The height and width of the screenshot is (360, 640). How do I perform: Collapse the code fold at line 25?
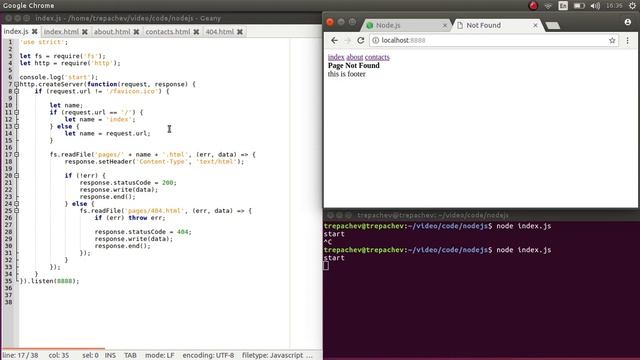tap(17, 211)
